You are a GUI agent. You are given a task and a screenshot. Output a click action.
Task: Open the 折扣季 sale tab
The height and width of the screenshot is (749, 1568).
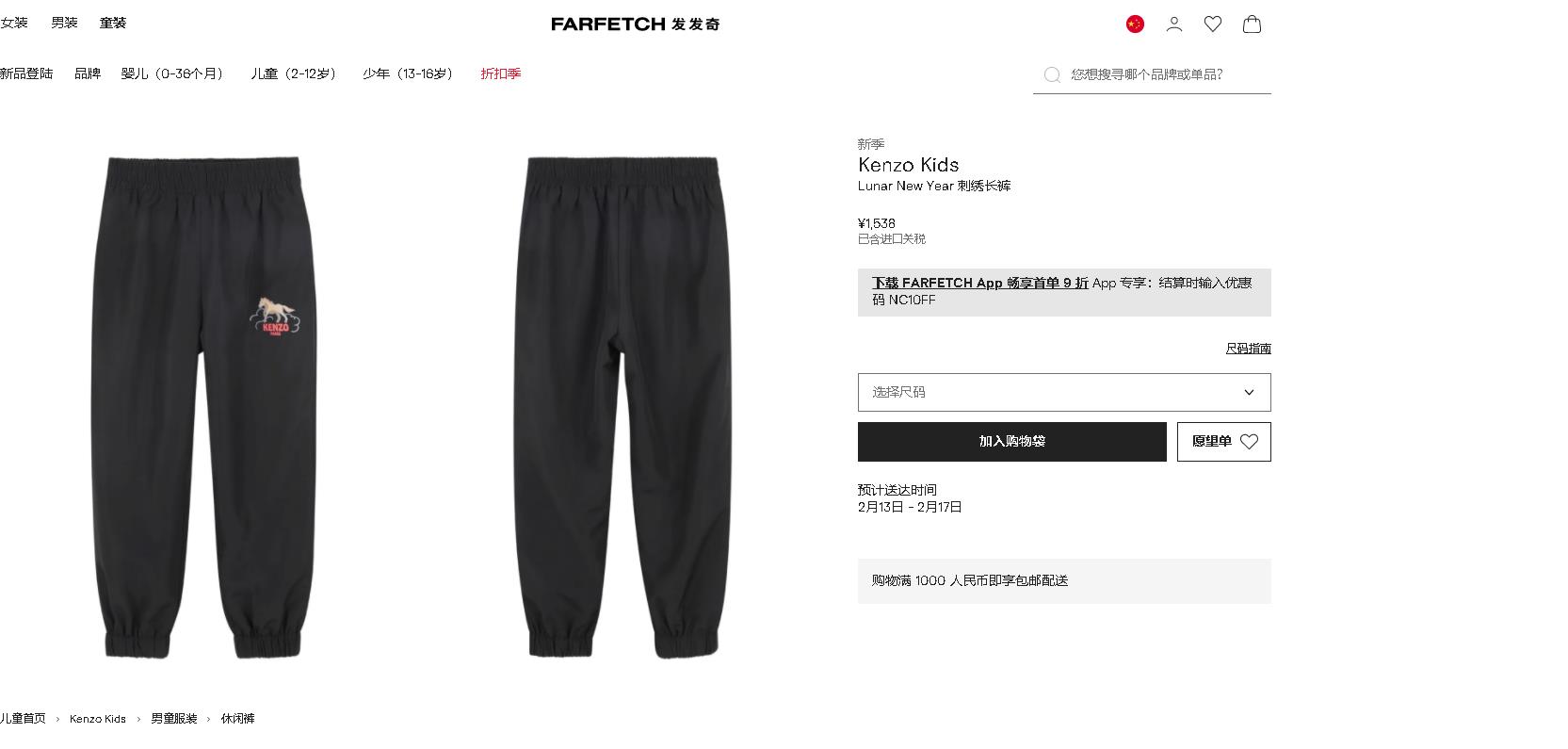coord(501,73)
